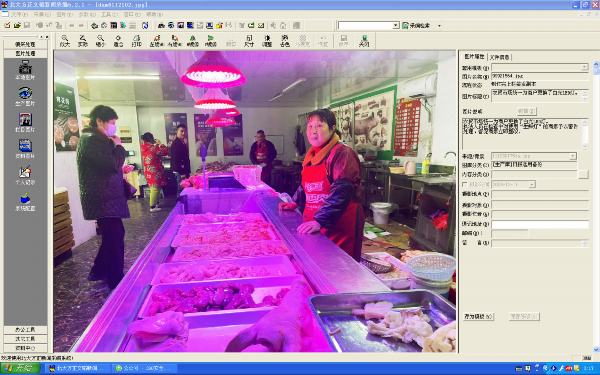Click the Windows Start button on taskbar

tap(20, 368)
